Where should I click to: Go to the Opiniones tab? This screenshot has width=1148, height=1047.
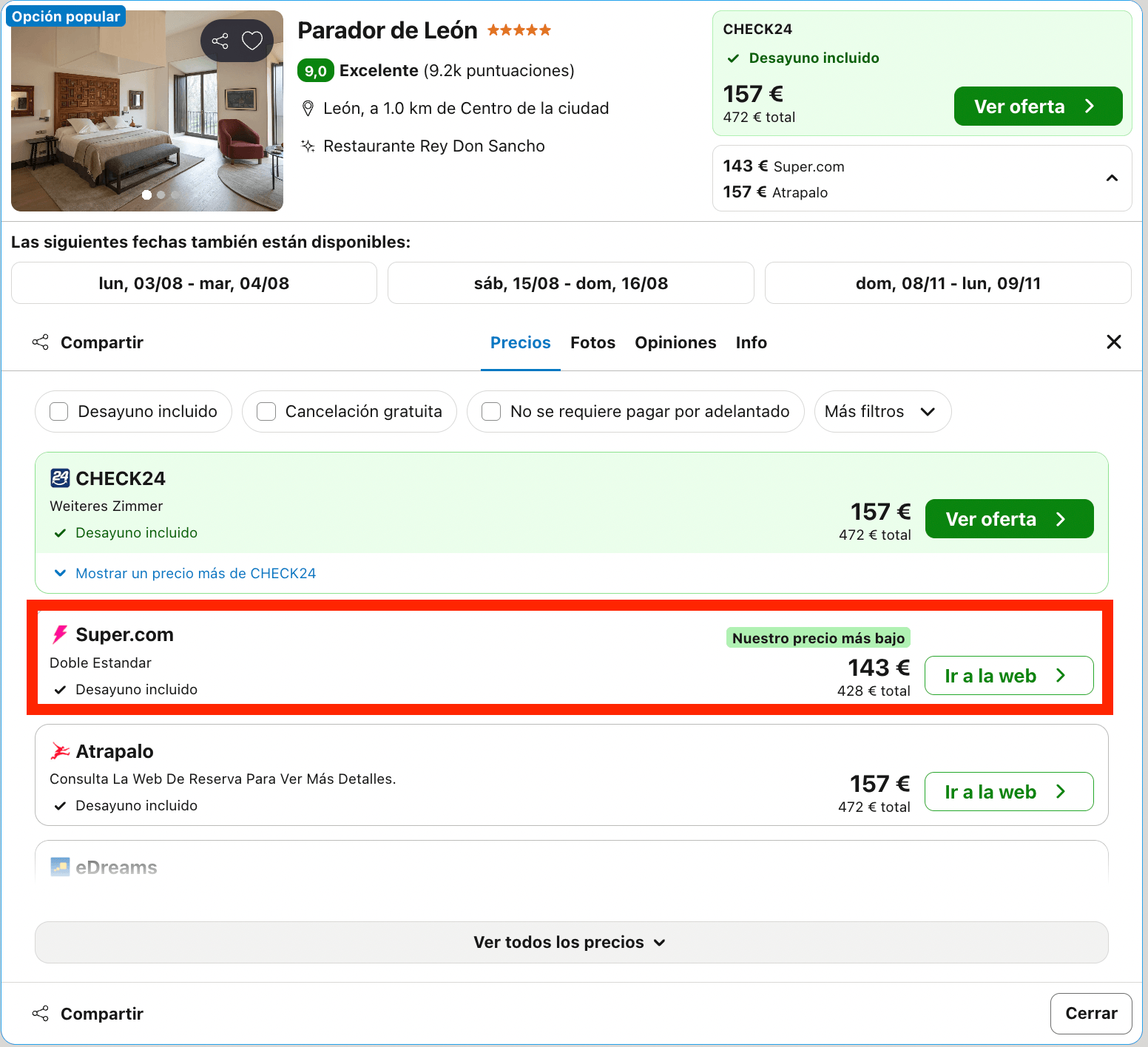click(675, 342)
